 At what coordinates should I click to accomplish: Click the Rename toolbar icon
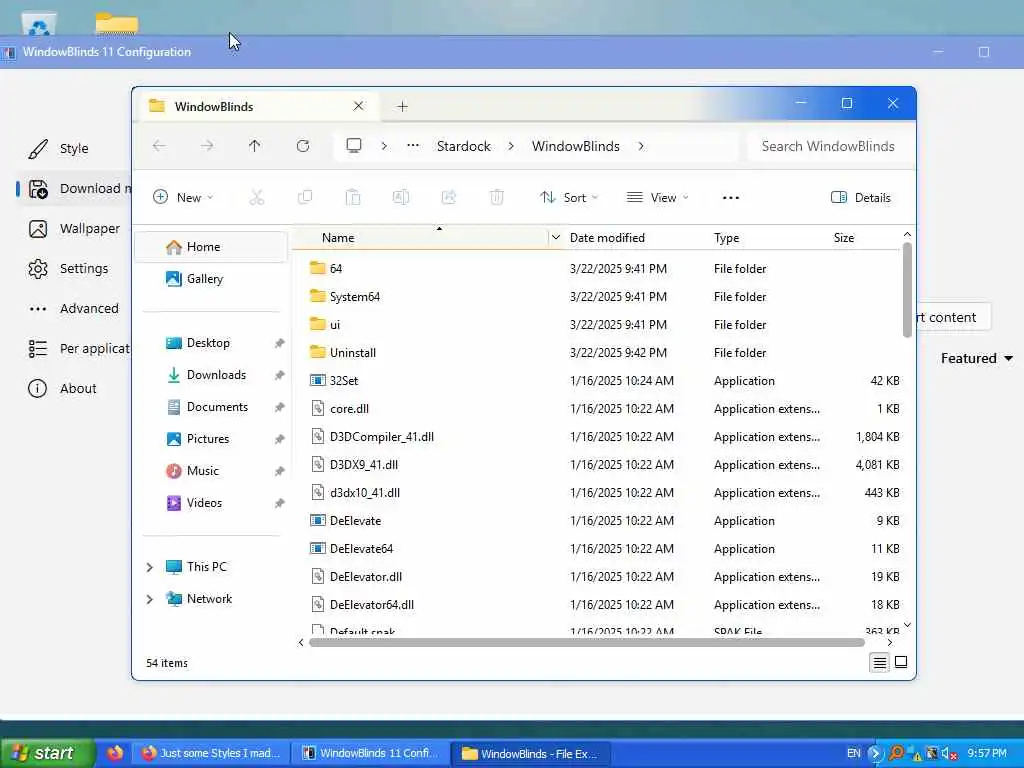[x=400, y=197]
